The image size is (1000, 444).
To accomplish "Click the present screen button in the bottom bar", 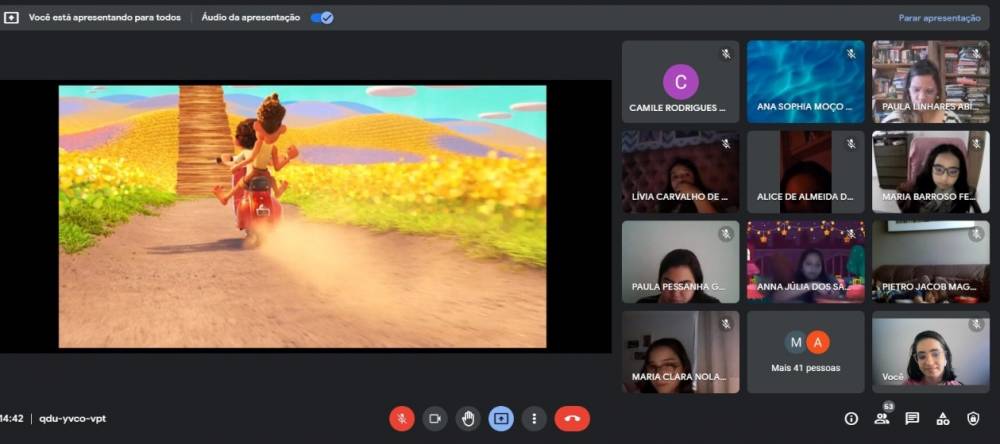I will 501,418.
